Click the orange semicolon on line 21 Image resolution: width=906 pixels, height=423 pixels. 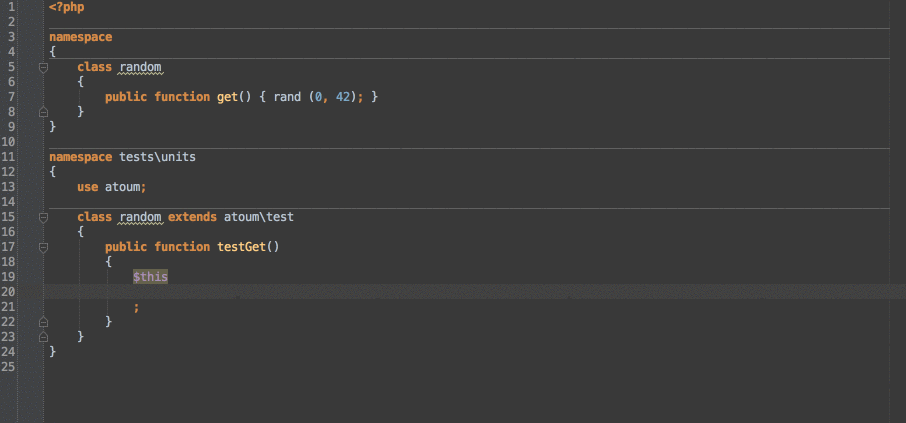(x=136, y=307)
